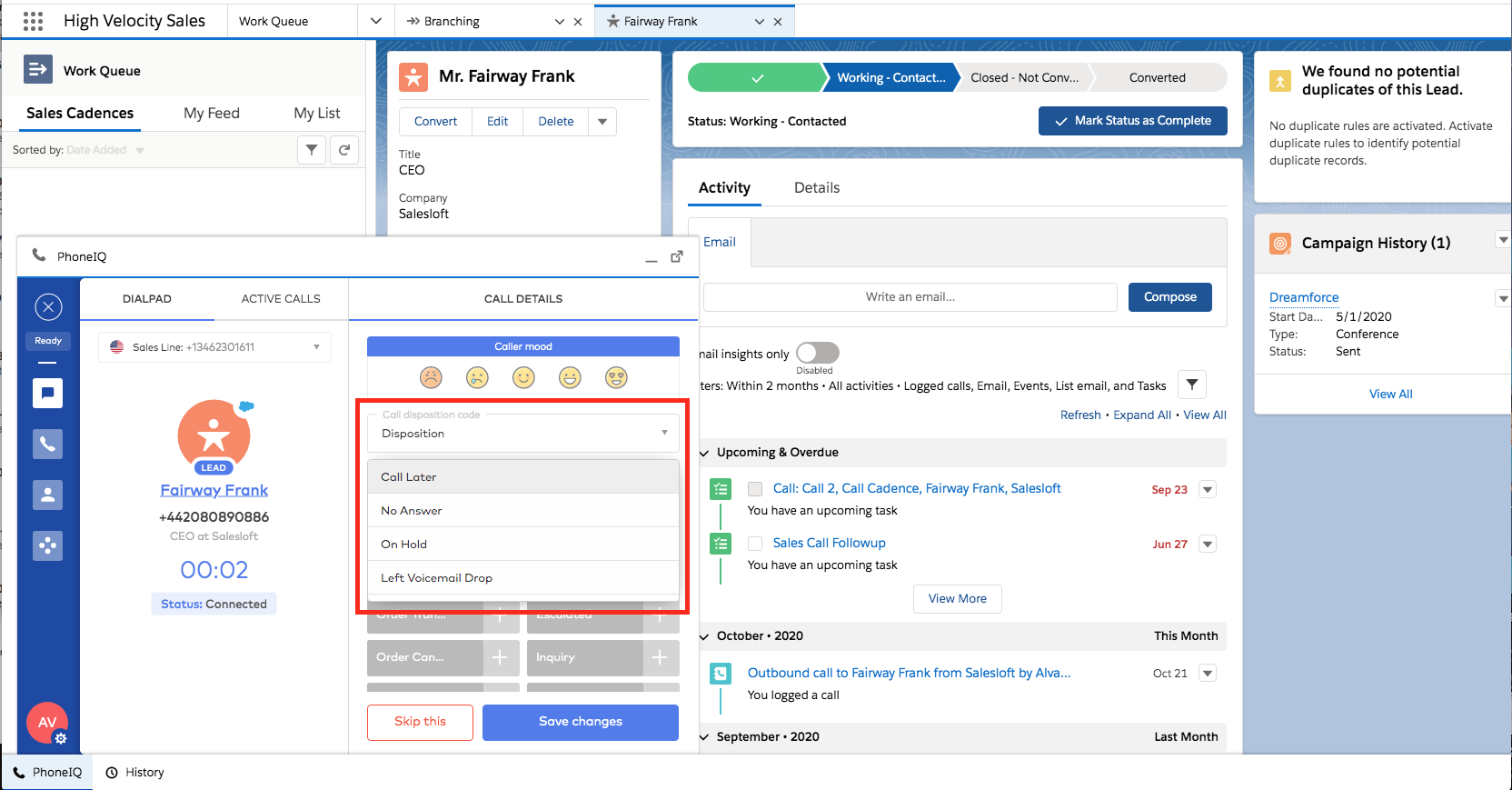Choose the Left Voicemail Drop disposition
1512x790 pixels.
pos(523,578)
